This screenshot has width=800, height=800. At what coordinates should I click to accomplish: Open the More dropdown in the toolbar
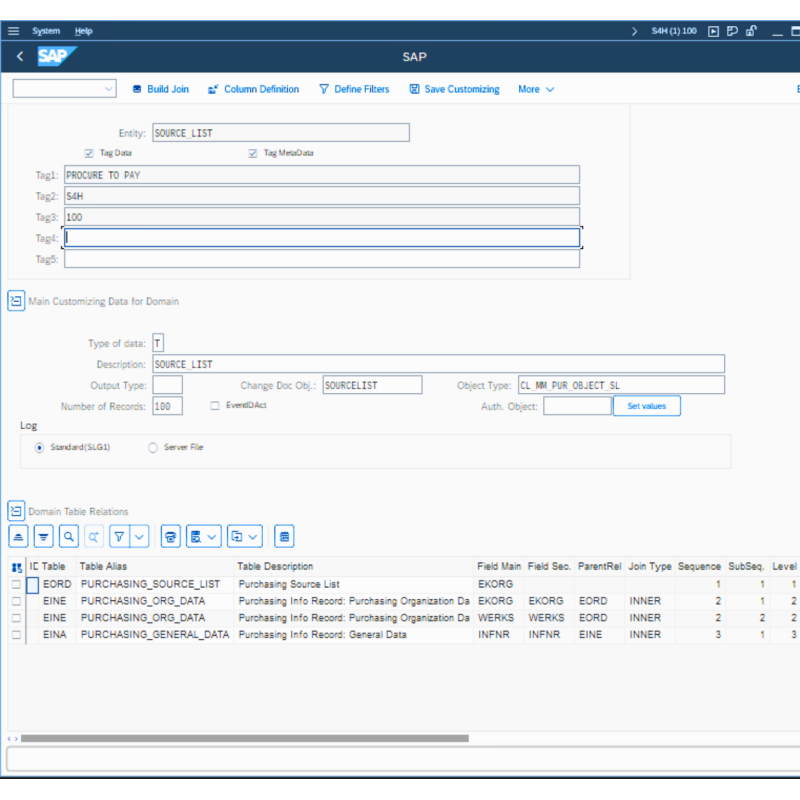(x=536, y=89)
